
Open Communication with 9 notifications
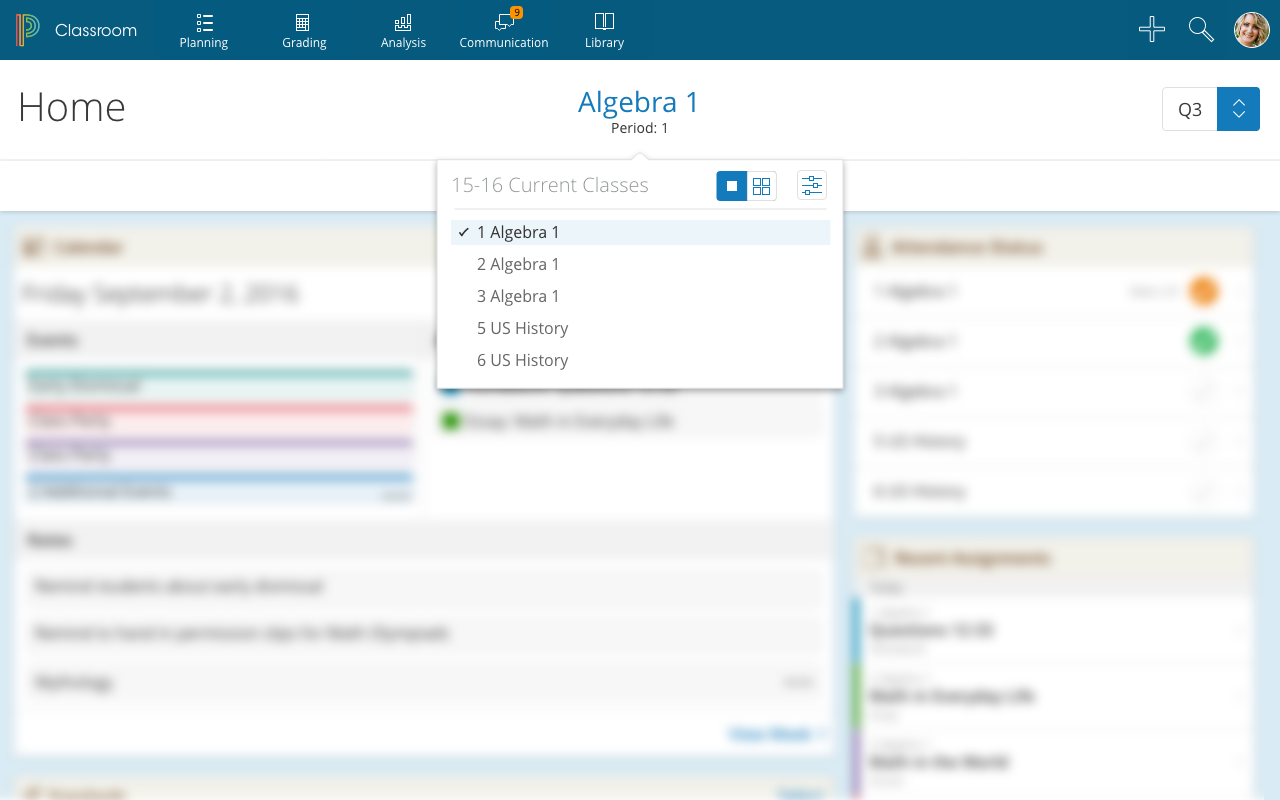coord(504,22)
